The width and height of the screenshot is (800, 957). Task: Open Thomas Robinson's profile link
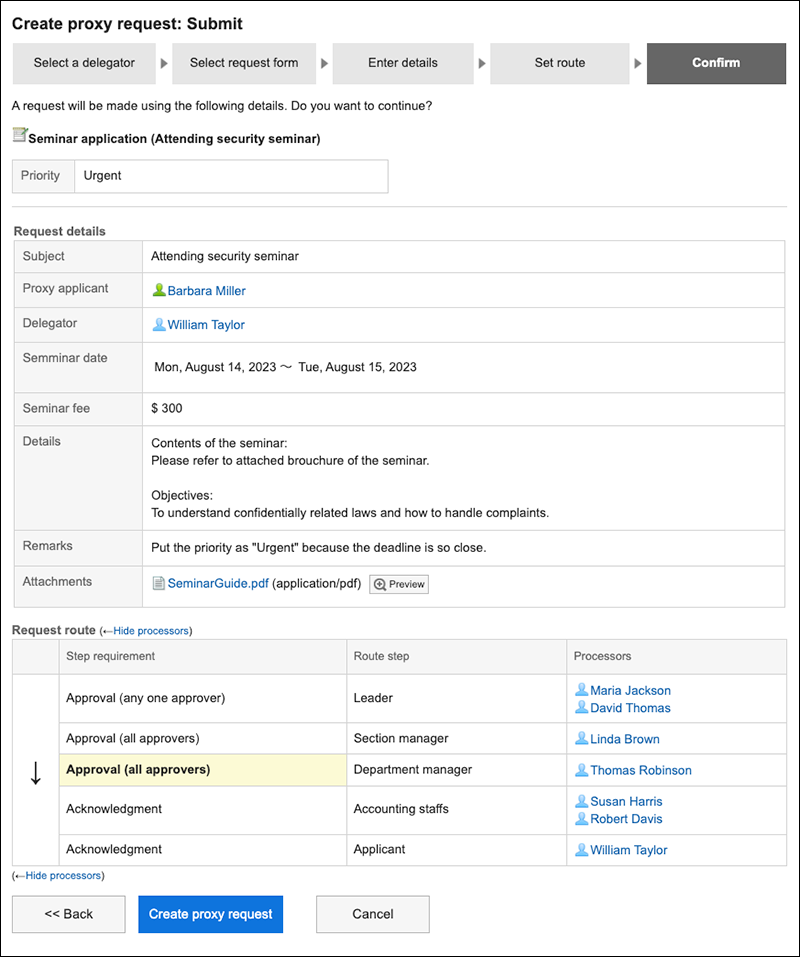tap(641, 770)
